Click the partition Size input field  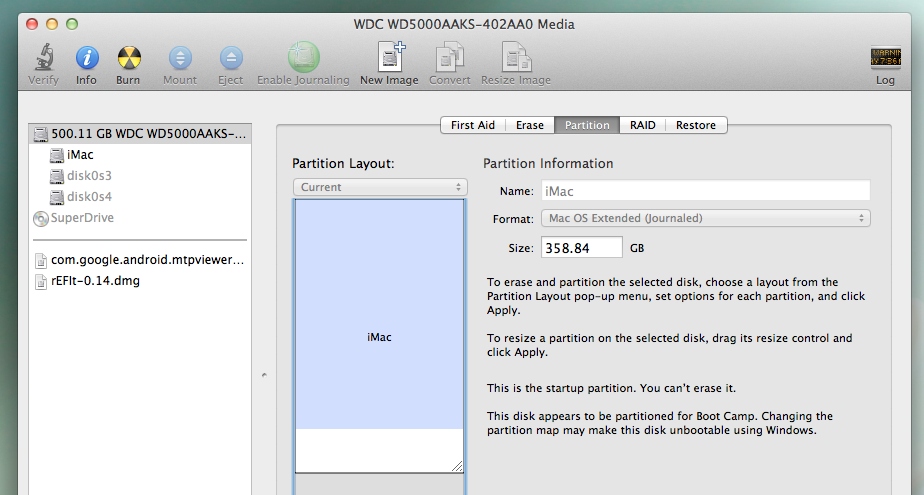pyautogui.click(x=581, y=248)
